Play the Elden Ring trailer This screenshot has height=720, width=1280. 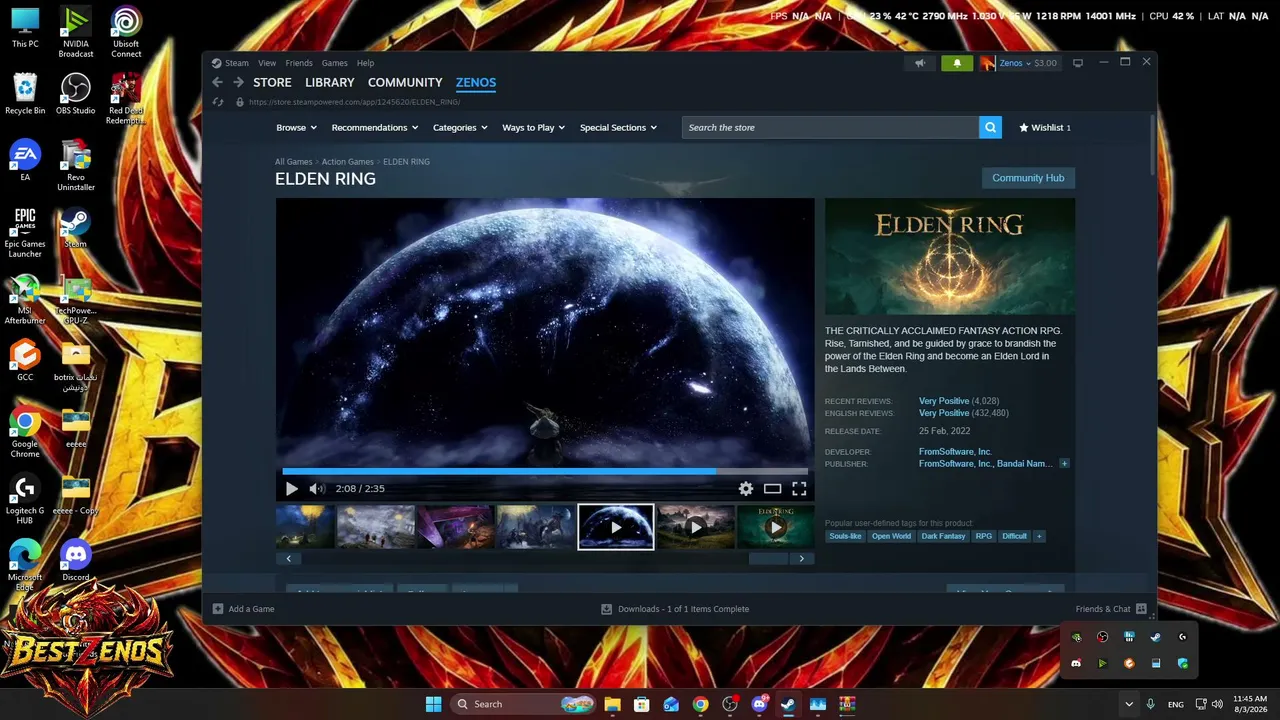pos(291,489)
